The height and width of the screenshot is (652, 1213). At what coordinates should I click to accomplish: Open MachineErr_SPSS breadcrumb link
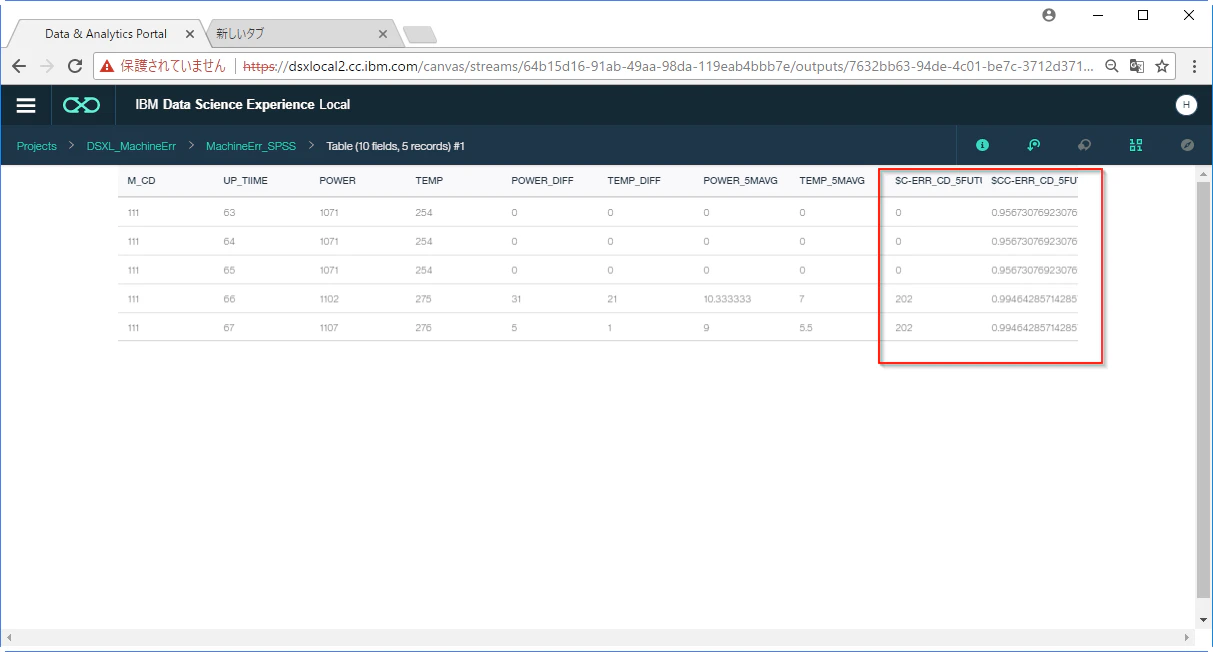251,146
